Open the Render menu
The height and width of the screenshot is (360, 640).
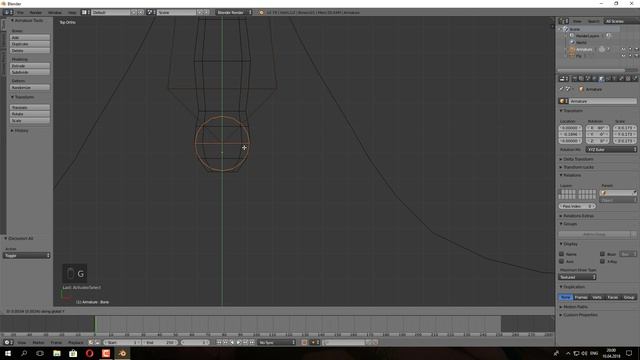[36, 13]
